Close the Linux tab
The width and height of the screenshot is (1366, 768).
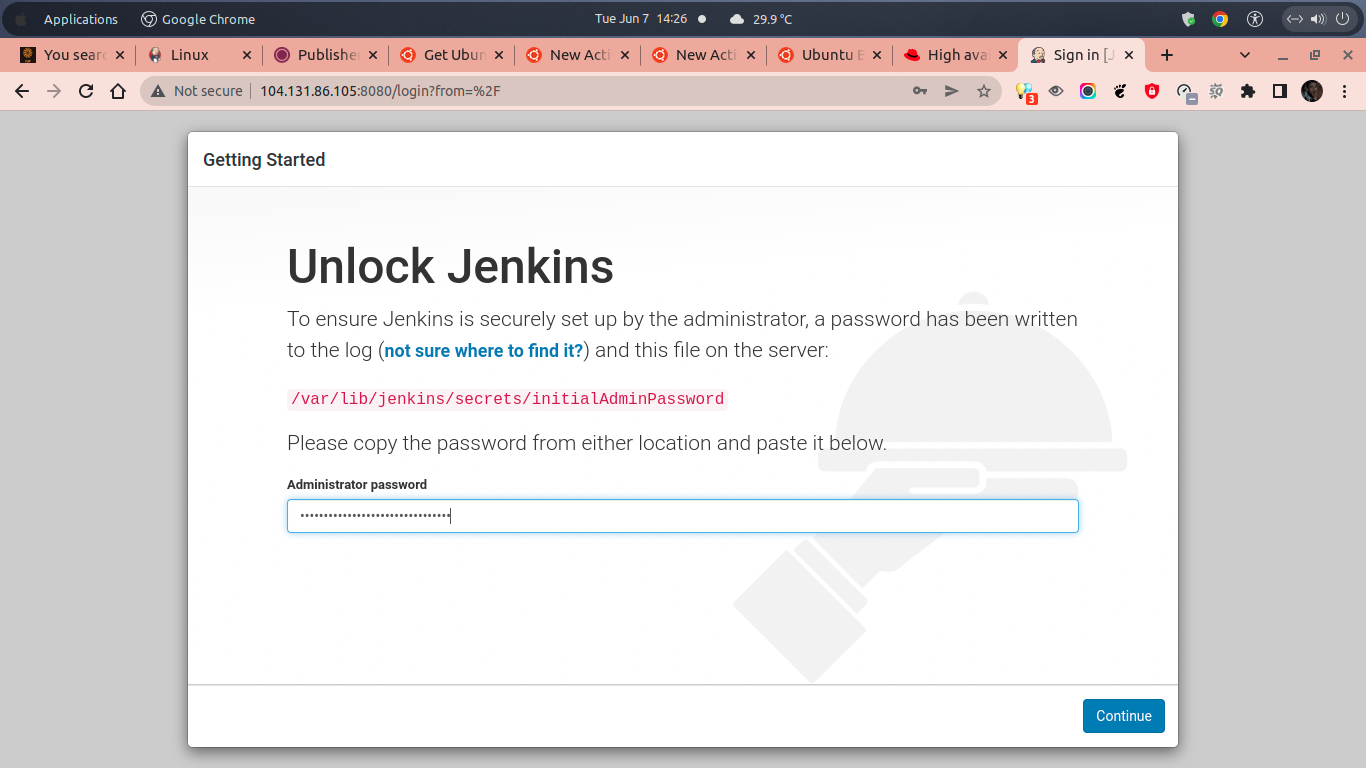pyautogui.click(x=247, y=55)
